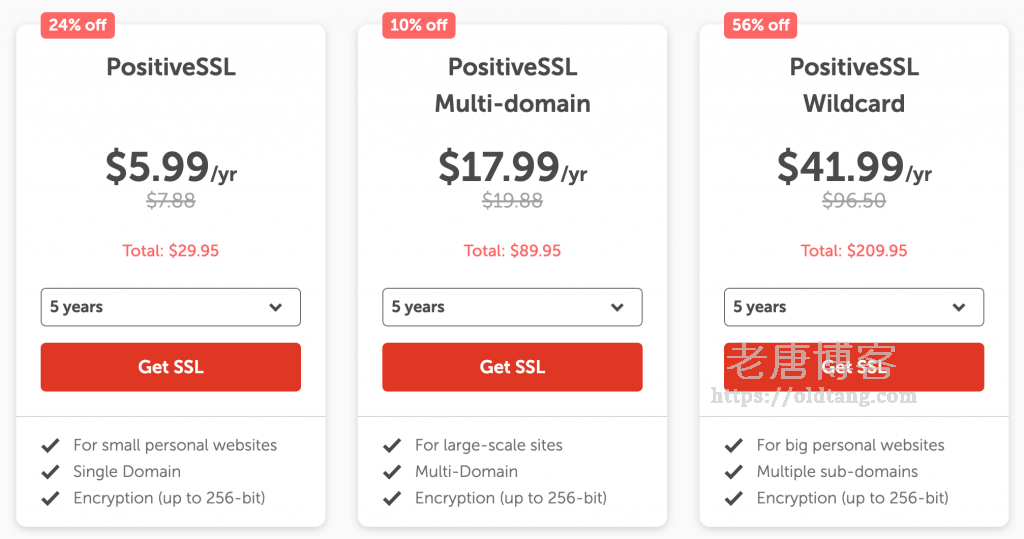Screen dimensions: 1024x539
Task: Open the Wildcard 5 years term selector
Action: (853, 307)
